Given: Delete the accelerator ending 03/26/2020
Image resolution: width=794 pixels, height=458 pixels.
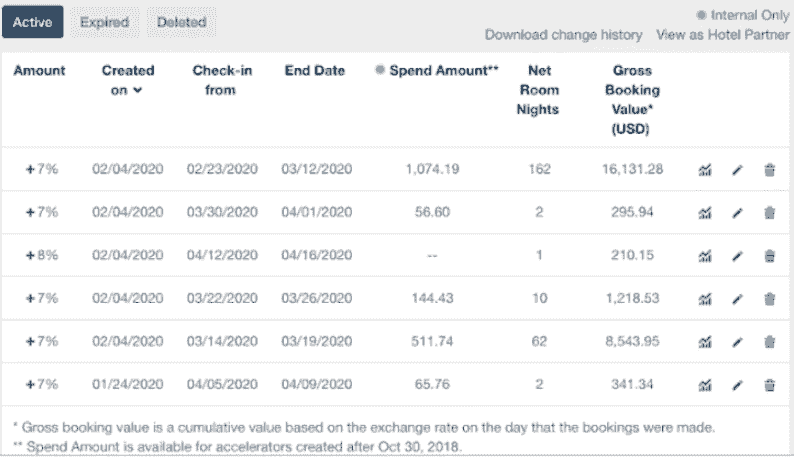Looking at the screenshot, I should (769, 299).
